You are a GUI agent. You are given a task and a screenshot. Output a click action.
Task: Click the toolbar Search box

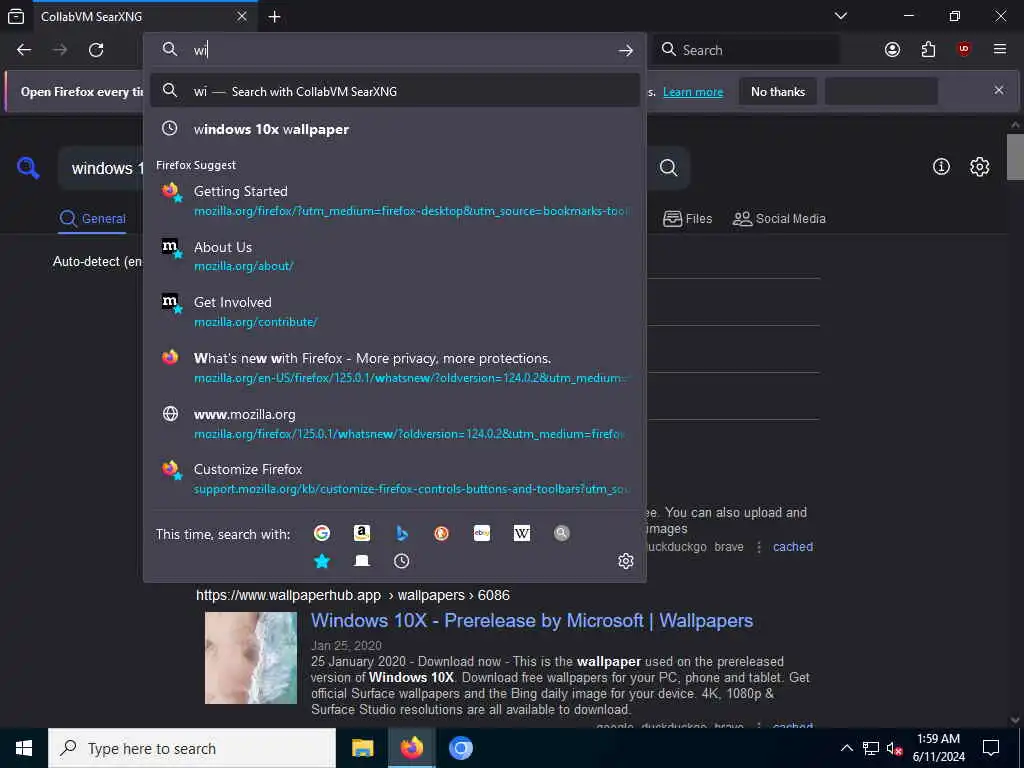(748, 50)
